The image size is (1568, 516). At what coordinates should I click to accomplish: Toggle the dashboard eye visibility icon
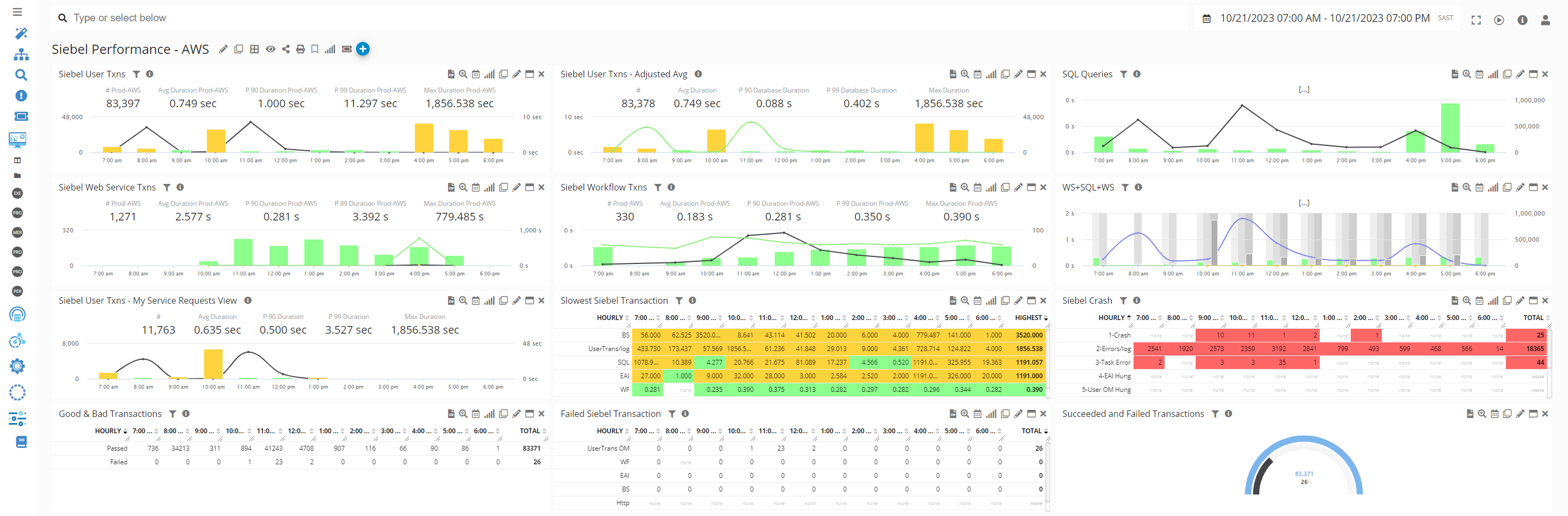[270, 50]
